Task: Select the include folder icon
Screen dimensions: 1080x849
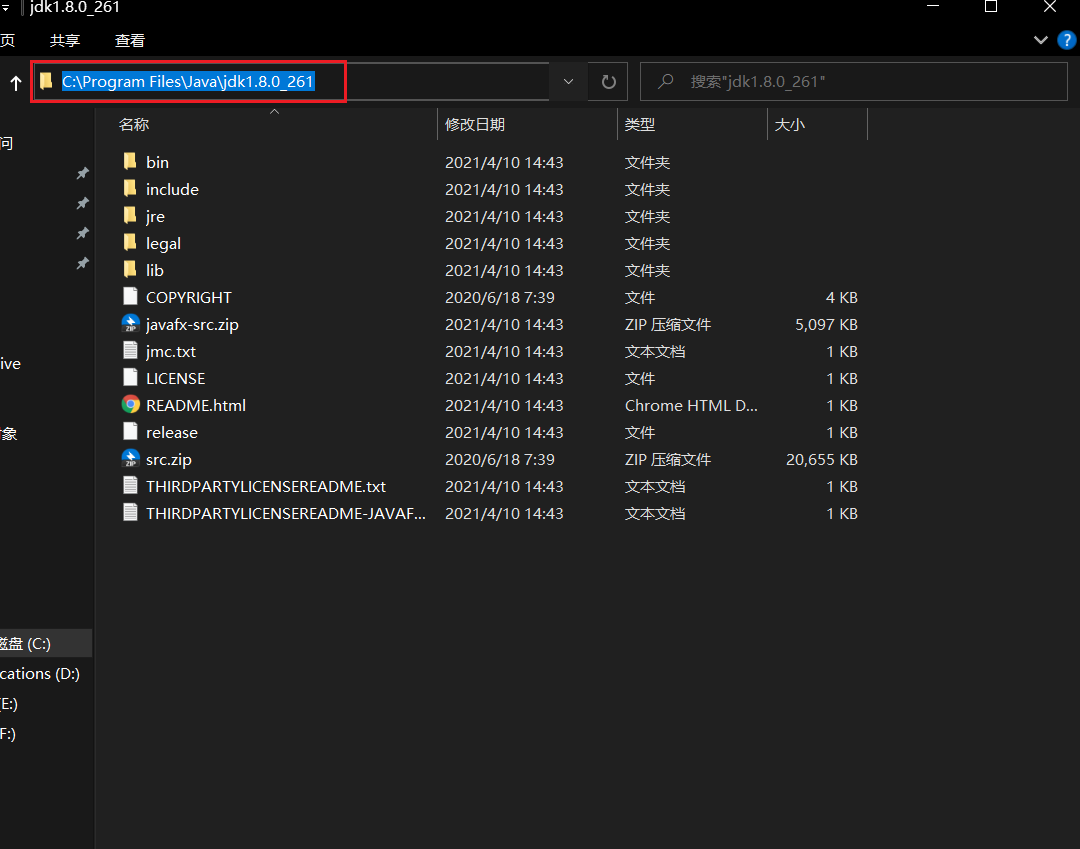Action: tap(129, 189)
